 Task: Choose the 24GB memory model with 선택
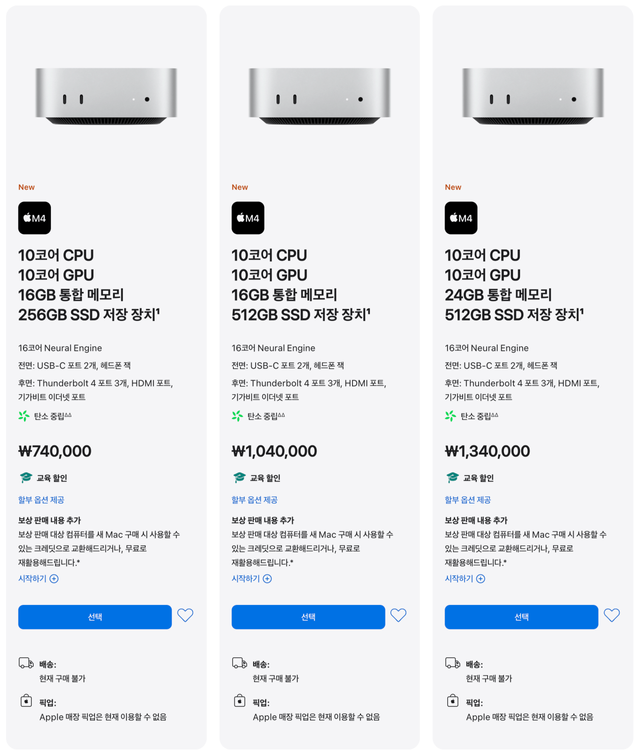coord(521,617)
